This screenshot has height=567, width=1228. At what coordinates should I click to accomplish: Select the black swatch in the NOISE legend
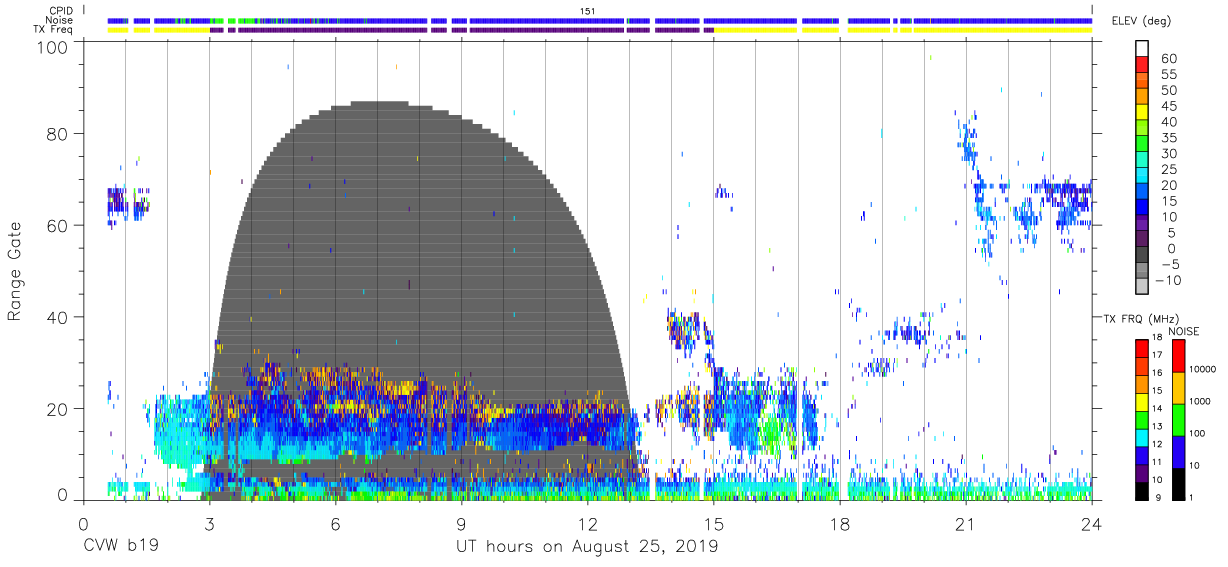(x=1177, y=482)
